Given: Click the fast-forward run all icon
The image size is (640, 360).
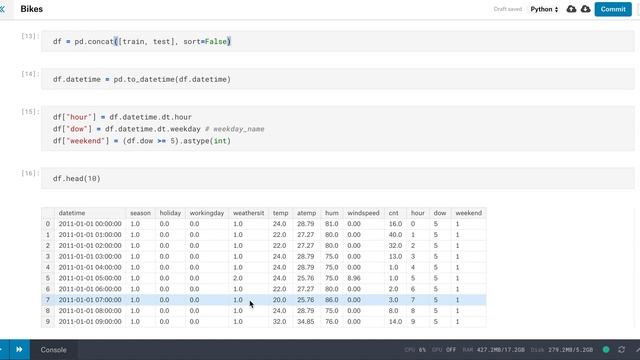Looking at the screenshot, I should [19, 349].
